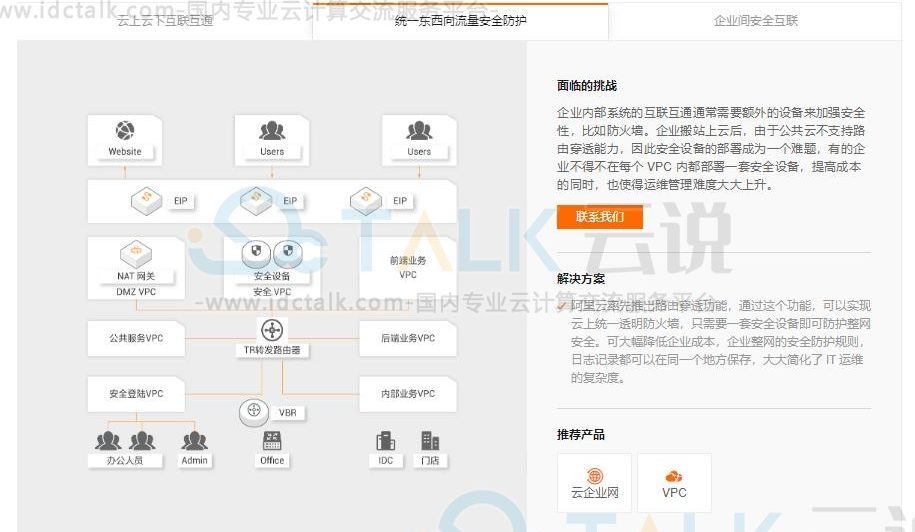Click the 后端业务VPC box
The height and width of the screenshot is (532, 915).
pyautogui.click(x=408, y=338)
